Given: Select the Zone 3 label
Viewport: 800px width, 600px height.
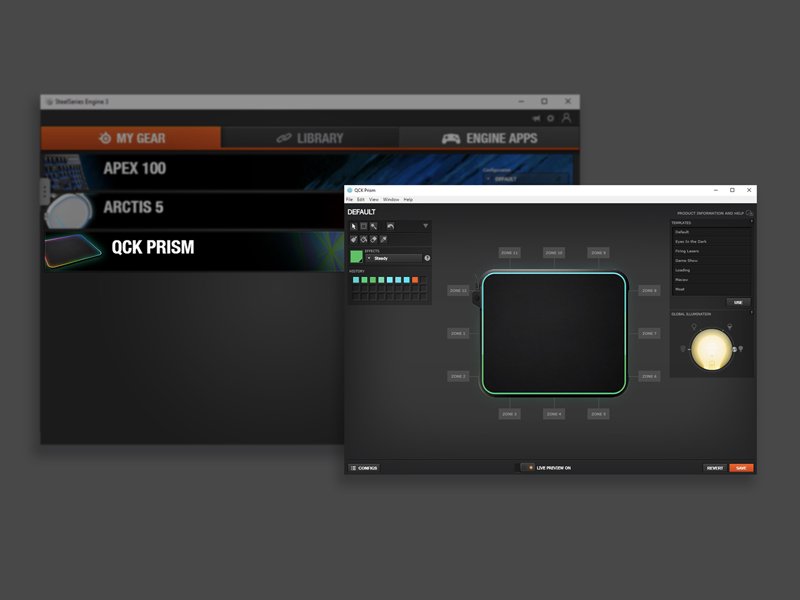Looking at the screenshot, I should (509, 414).
